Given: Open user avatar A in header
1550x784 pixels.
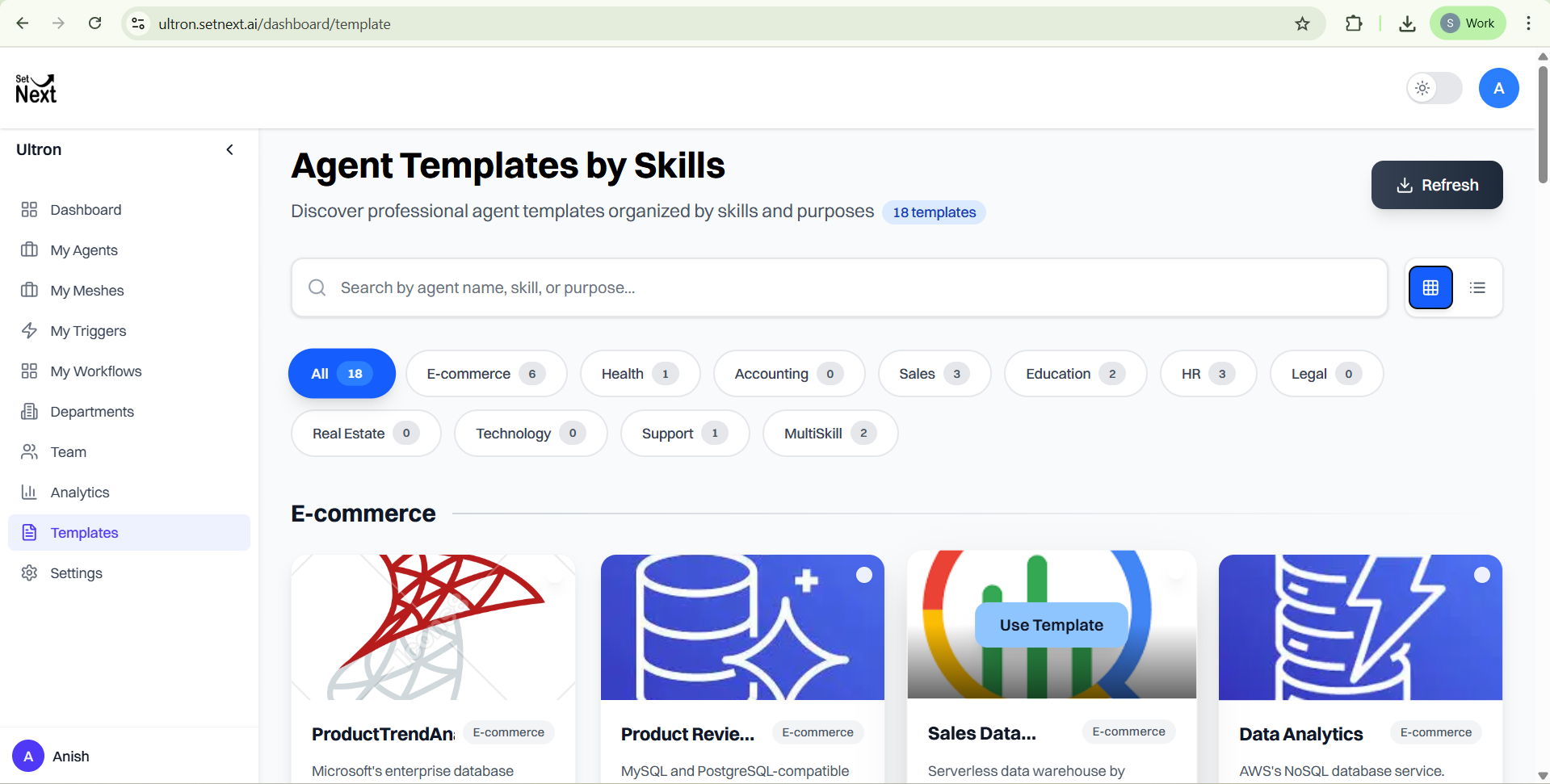Looking at the screenshot, I should 1498,88.
